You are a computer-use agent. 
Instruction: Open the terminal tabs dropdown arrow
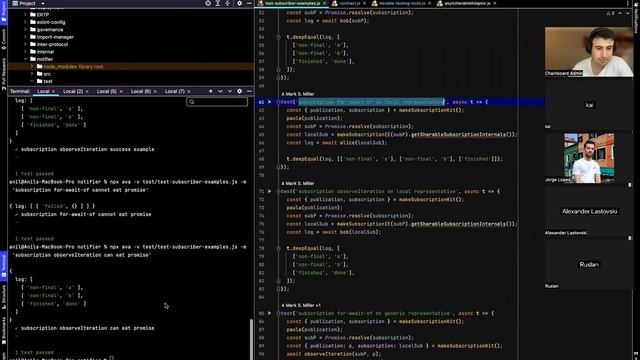point(220,91)
